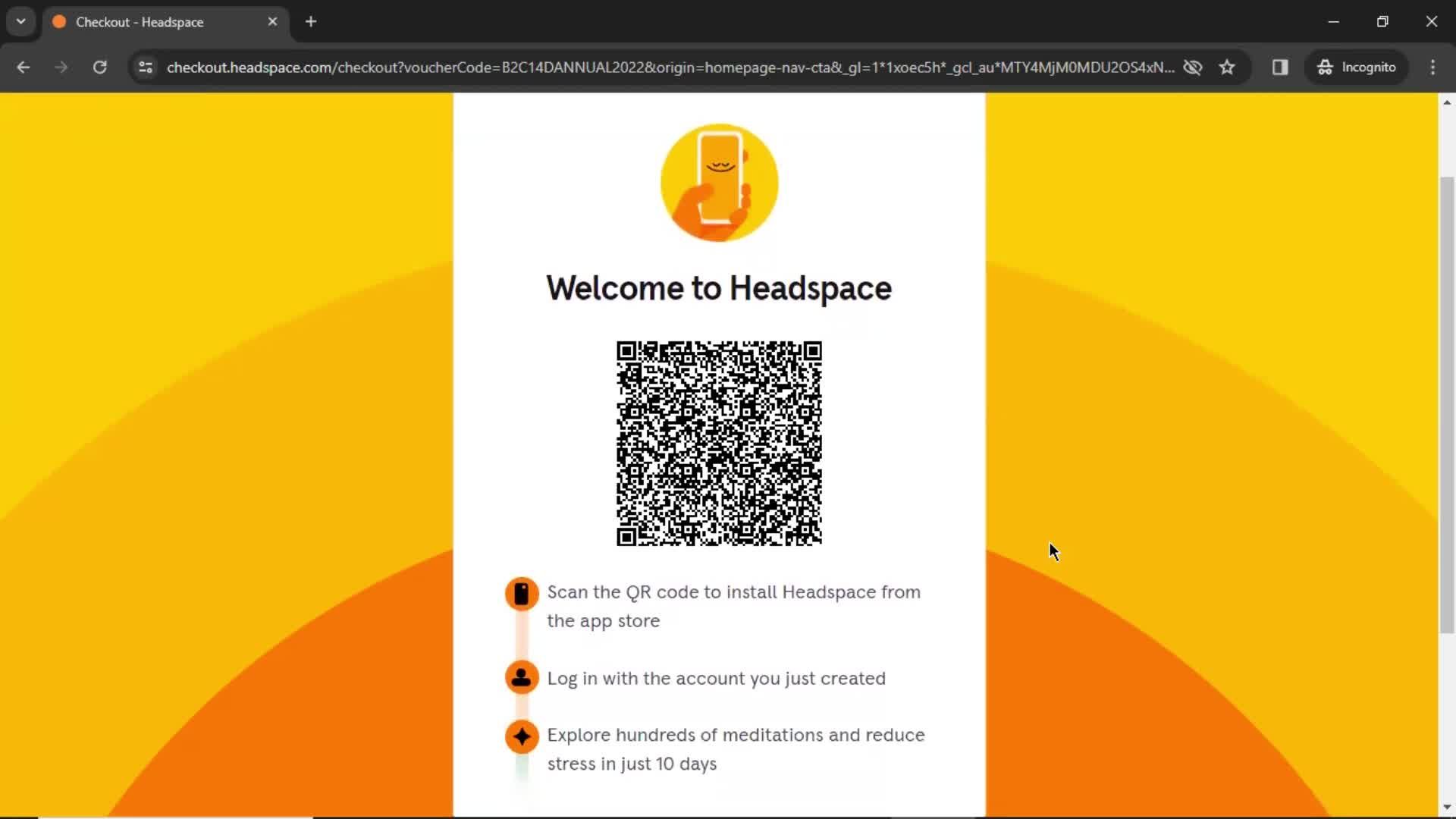Image resolution: width=1456 pixels, height=819 pixels.
Task: Click the person icon beside Log in step
Action: pos(522,677)
